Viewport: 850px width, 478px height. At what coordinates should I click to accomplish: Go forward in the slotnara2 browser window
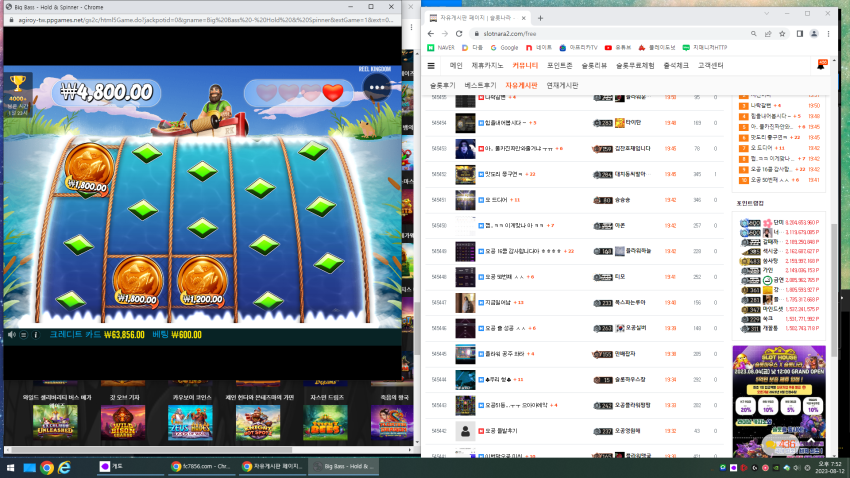tap(445, 34)
